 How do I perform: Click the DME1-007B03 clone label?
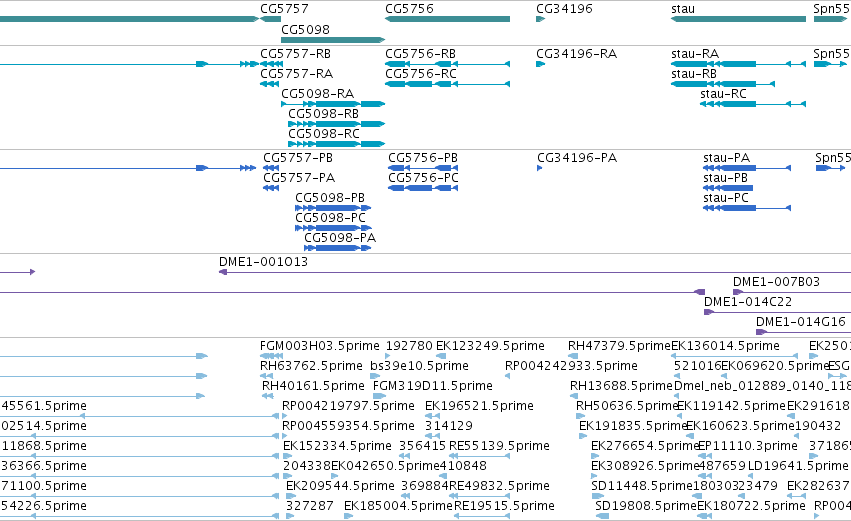click(x=776, y=282)
